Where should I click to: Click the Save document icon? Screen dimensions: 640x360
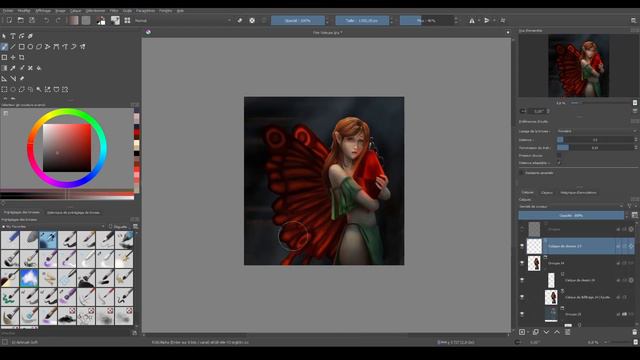click(x=32, y=20)
